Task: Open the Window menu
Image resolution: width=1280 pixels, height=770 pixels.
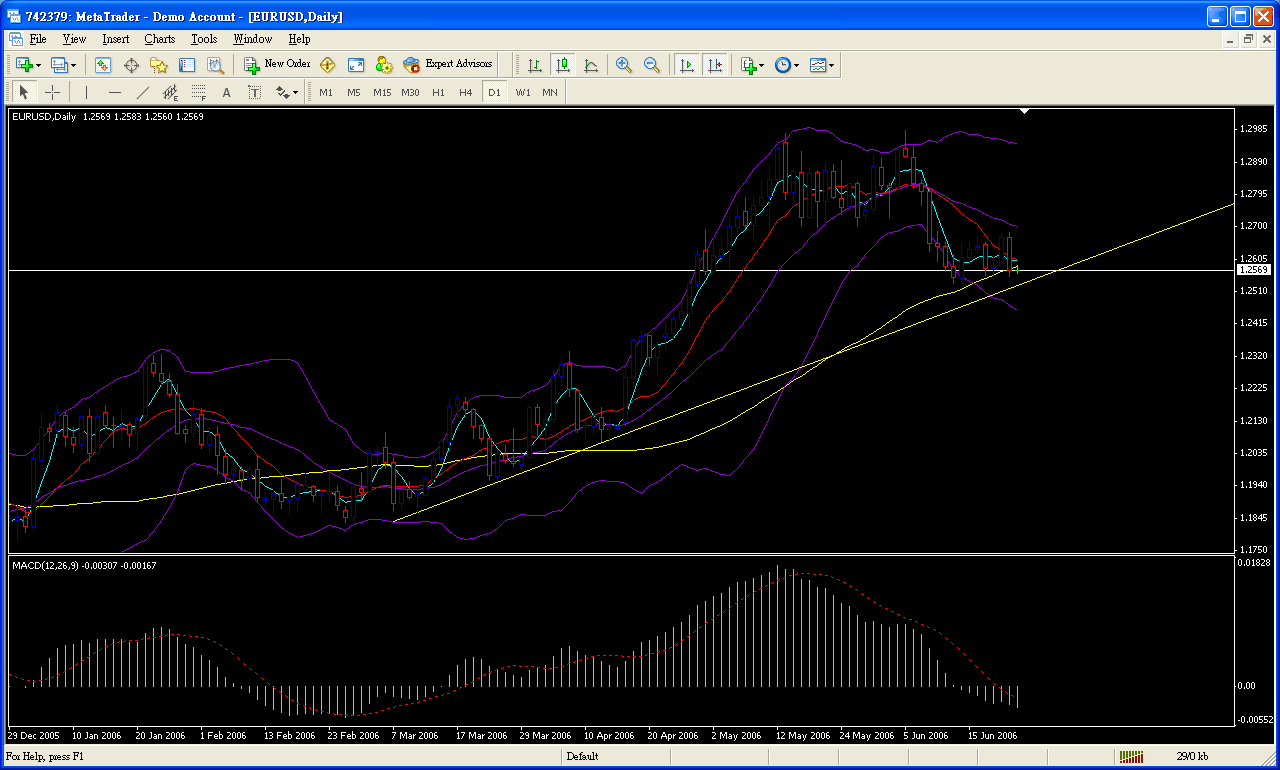Action: (x=252, y=39)
